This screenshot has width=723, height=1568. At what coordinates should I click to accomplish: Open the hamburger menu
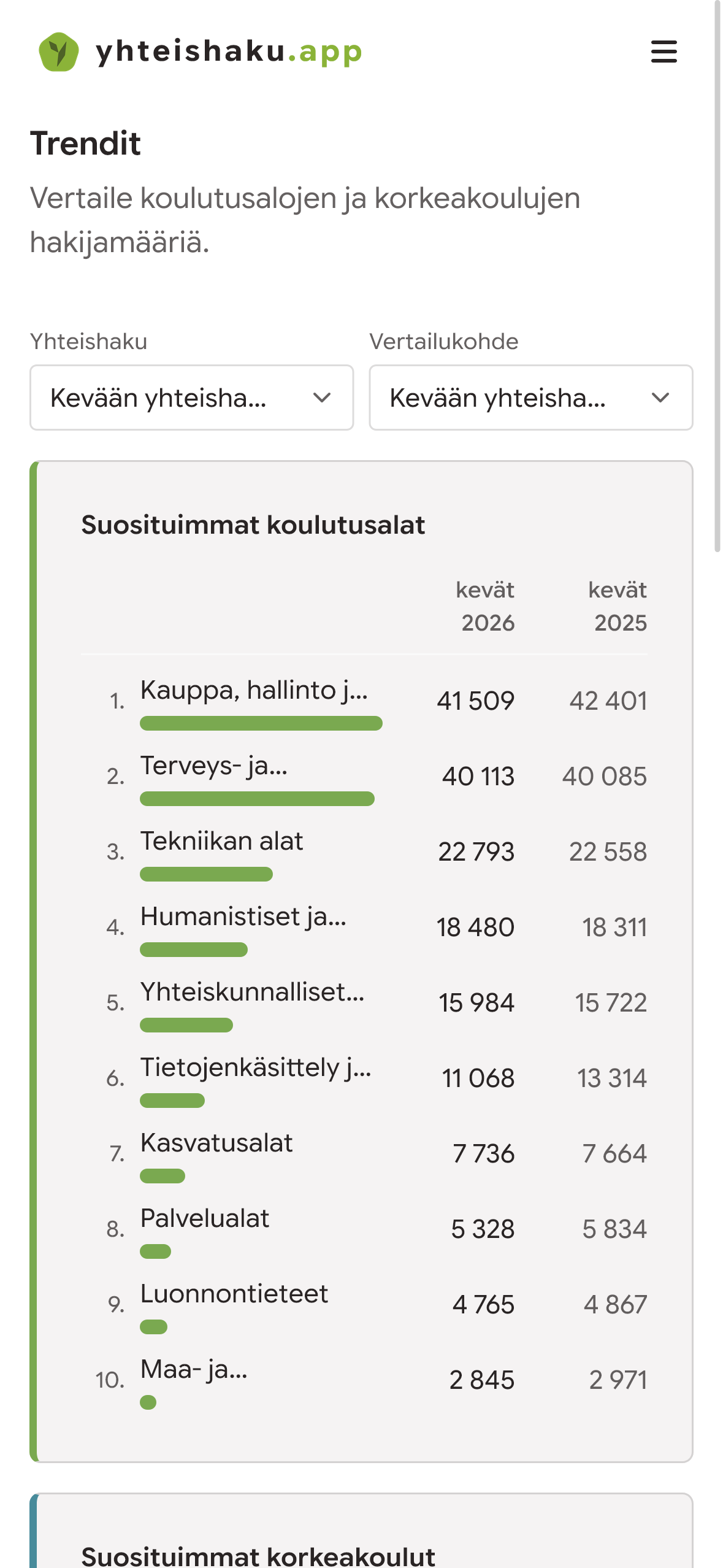click(664, 52)
